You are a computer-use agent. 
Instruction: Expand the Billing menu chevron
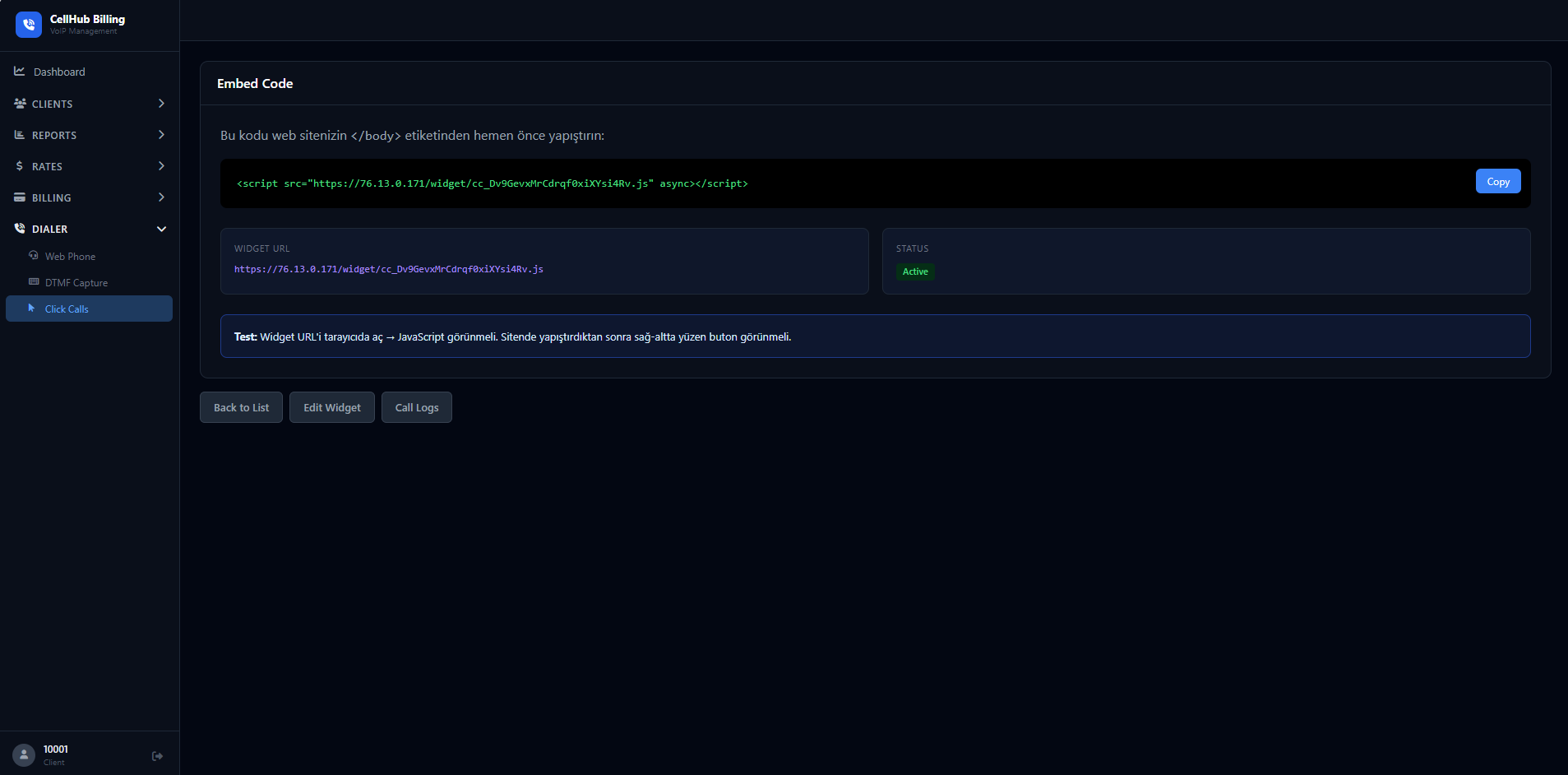pyautogui.click(x=161, y=197)
